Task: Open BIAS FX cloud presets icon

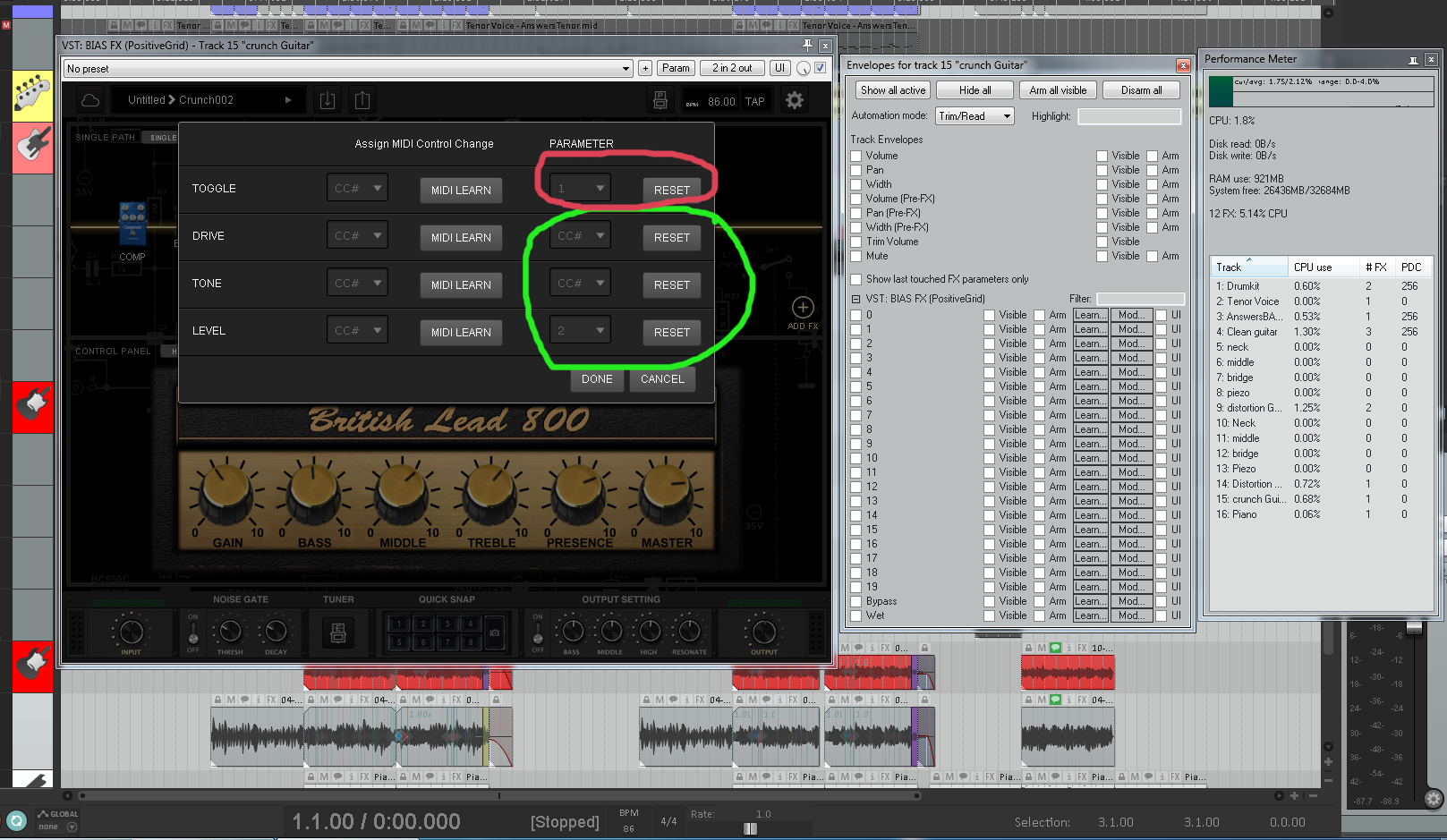Action: coord(90,100)
